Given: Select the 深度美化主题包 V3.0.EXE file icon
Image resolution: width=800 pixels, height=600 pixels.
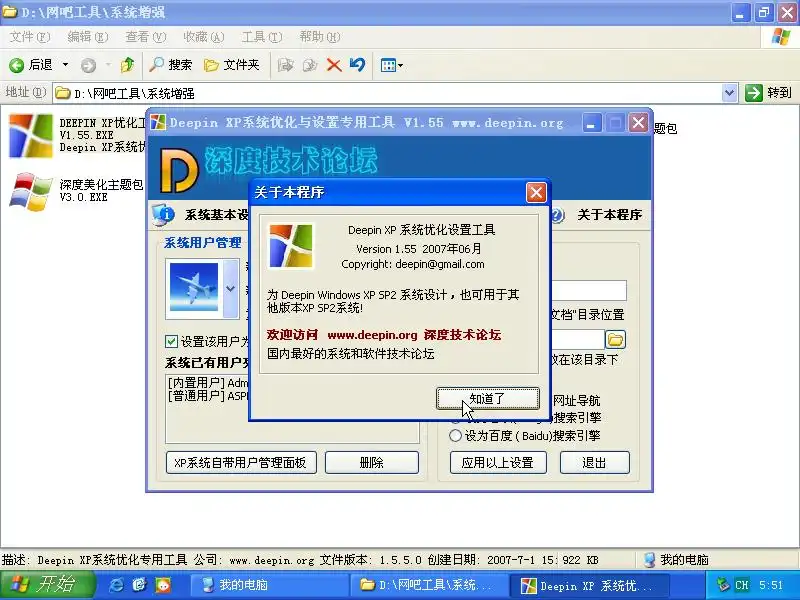Looking at the screenshot, I should tap(31, 191).
